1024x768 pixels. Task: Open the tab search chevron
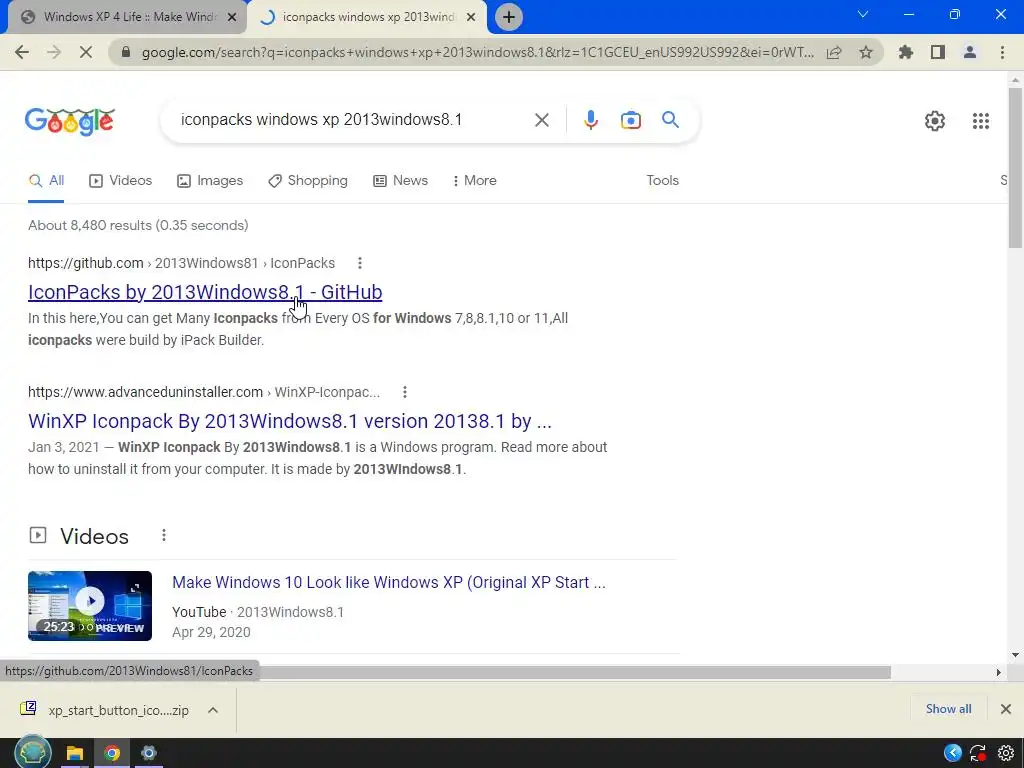863,14
